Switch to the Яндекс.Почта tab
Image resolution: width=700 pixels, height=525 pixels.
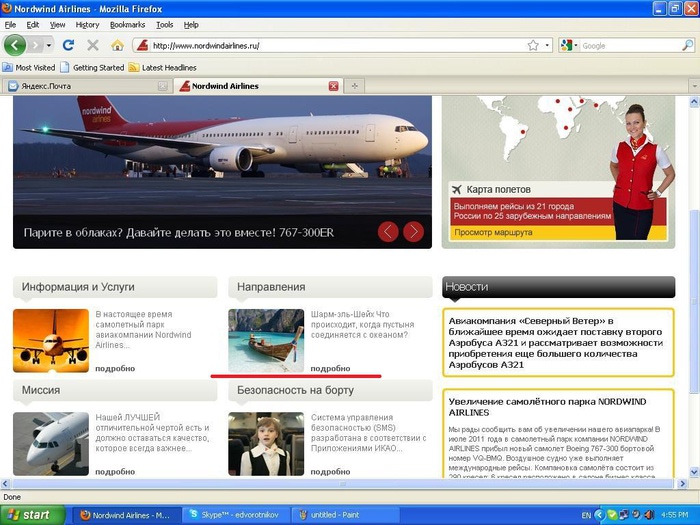87,86
